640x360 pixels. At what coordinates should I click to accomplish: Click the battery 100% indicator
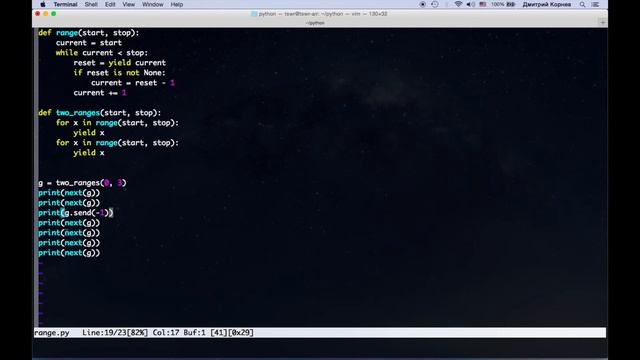pyautogui.click(x=503, y=4)
